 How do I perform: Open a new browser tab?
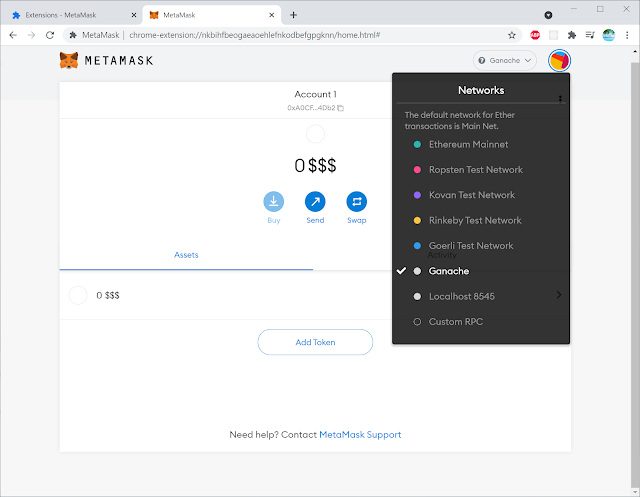(293, 15)
